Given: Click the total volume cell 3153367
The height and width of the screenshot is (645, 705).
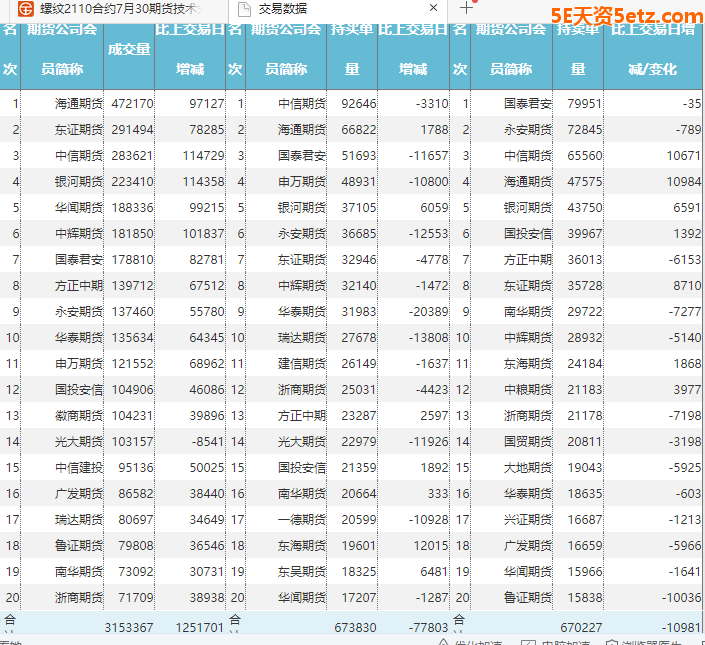Looking at the screenshot, I should (128, 627).
